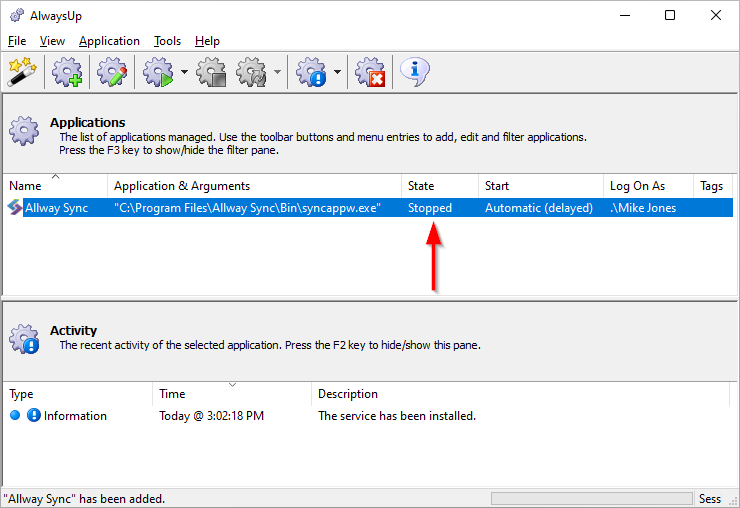Open the File menu
The image size is (740, 508).
click(17, 41)
